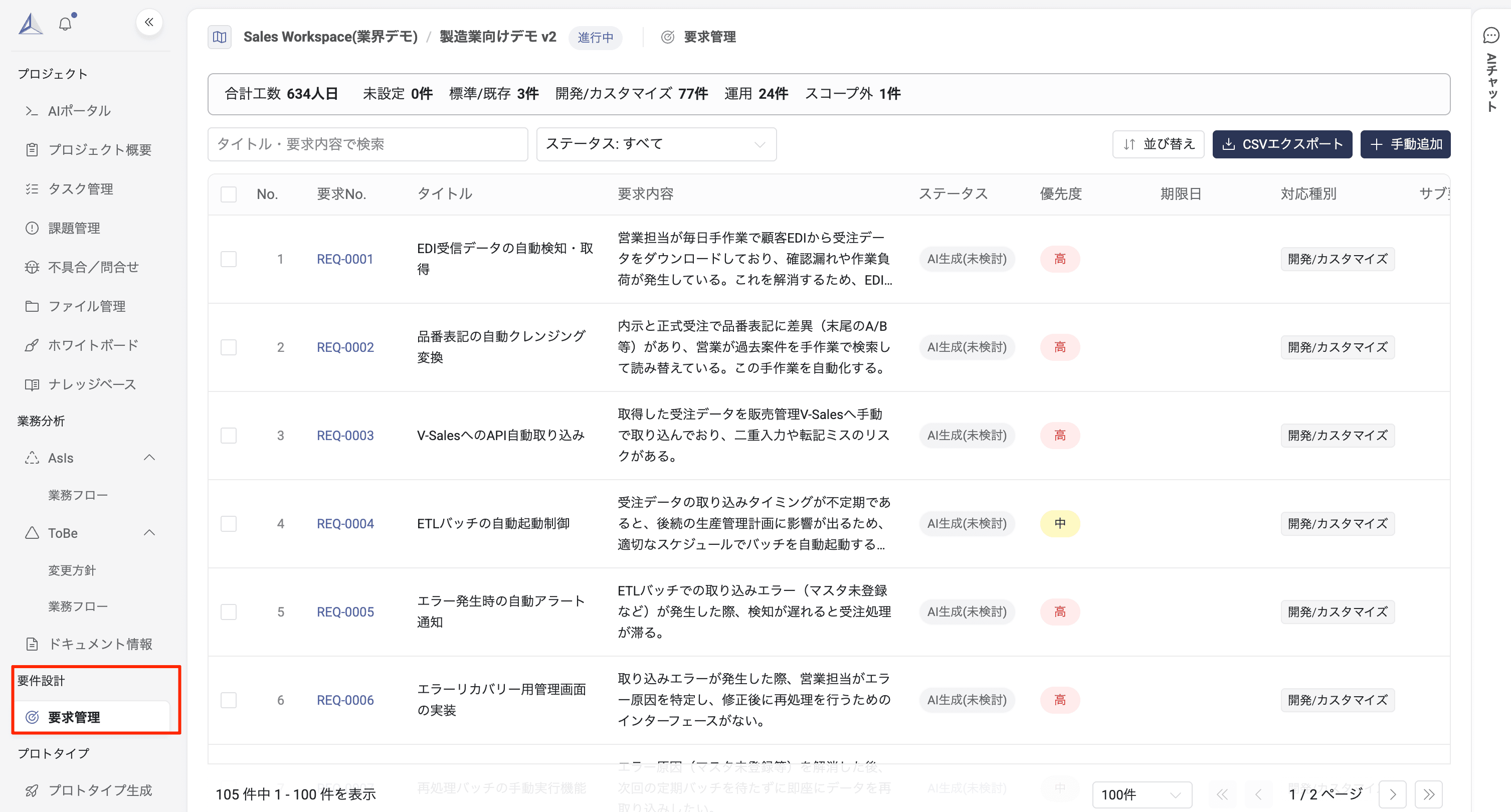Check the REQ-0001 row checkbox
1511x812 pixels.
coord(228,259)
